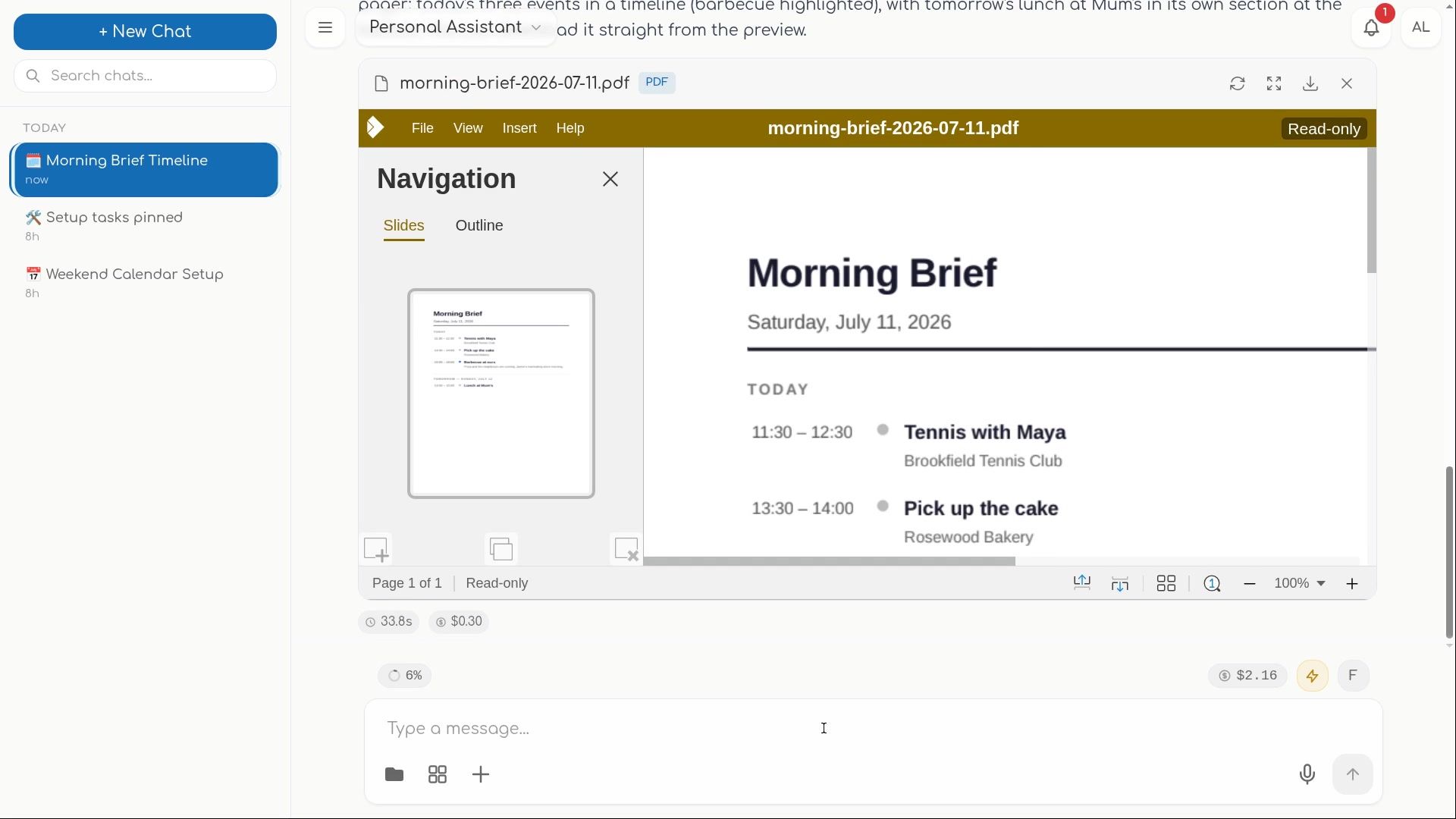Screen dimensions: 1456x819
Task: Start a New Chat
Action: pyautogui.click(x=145, y=32)
